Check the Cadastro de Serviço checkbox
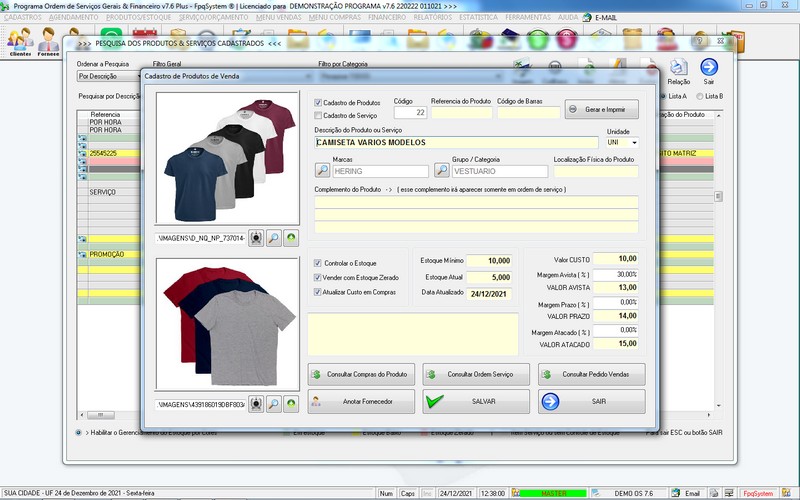Image resolution: width=800 pixels, height=500 pixels. pos(318,116)
